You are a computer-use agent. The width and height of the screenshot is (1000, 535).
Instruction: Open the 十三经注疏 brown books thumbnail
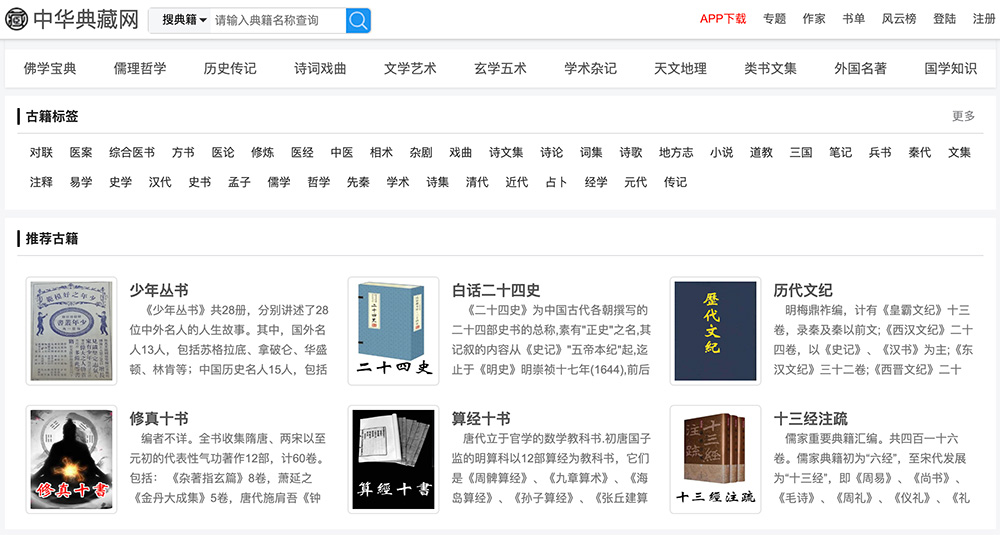(x=716, y=459)
